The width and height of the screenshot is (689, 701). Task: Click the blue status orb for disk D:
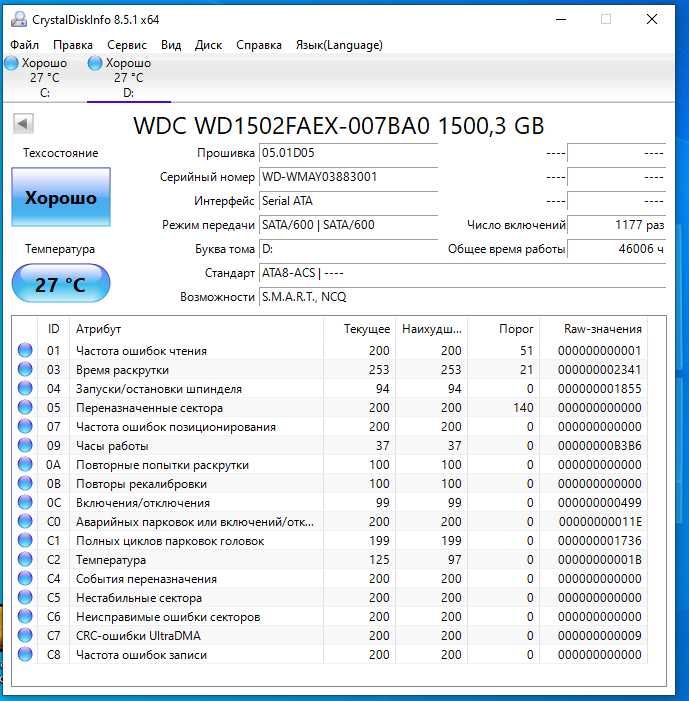[95, 63]
